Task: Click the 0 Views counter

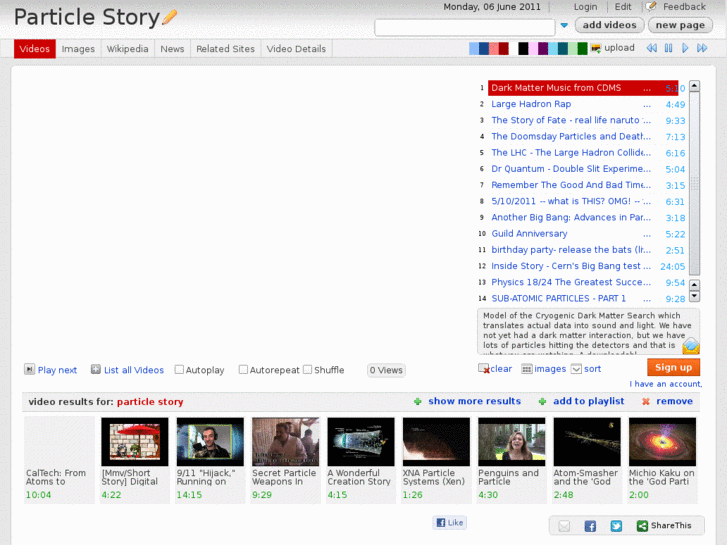Action: tap(386, 370)
